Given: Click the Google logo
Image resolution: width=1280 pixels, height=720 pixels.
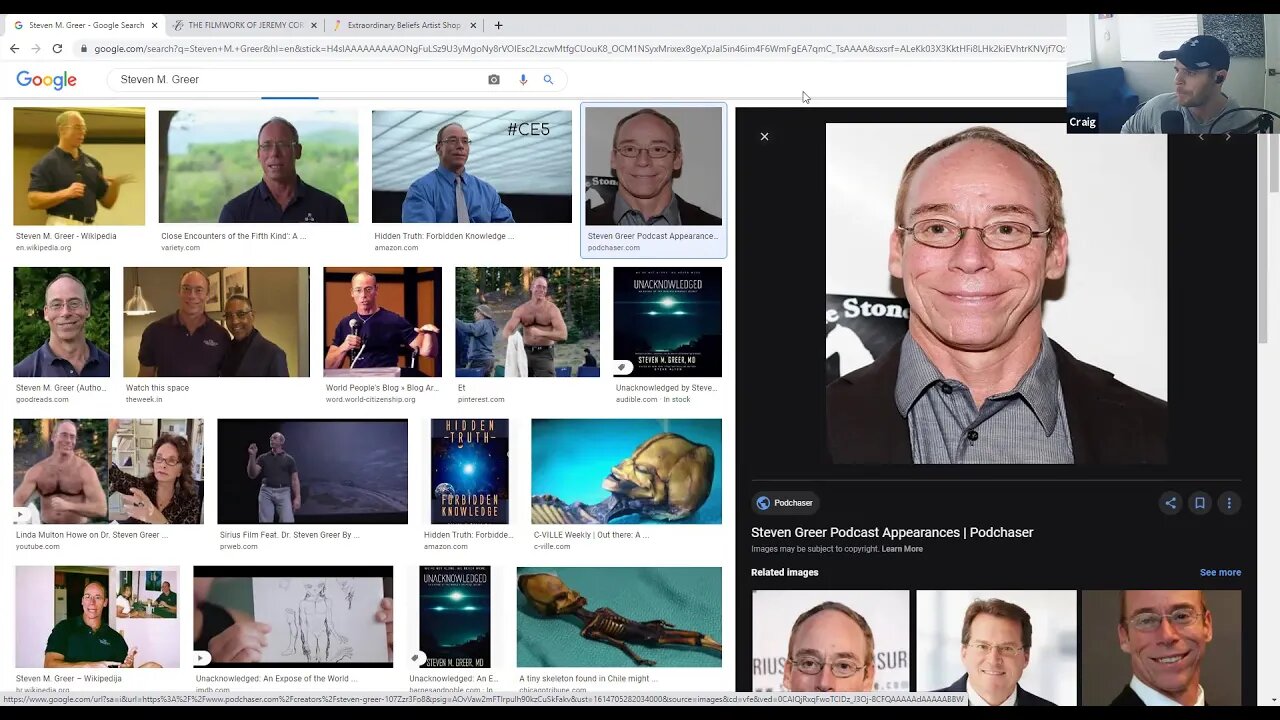Looking at the screenshot, I should 46,80.
